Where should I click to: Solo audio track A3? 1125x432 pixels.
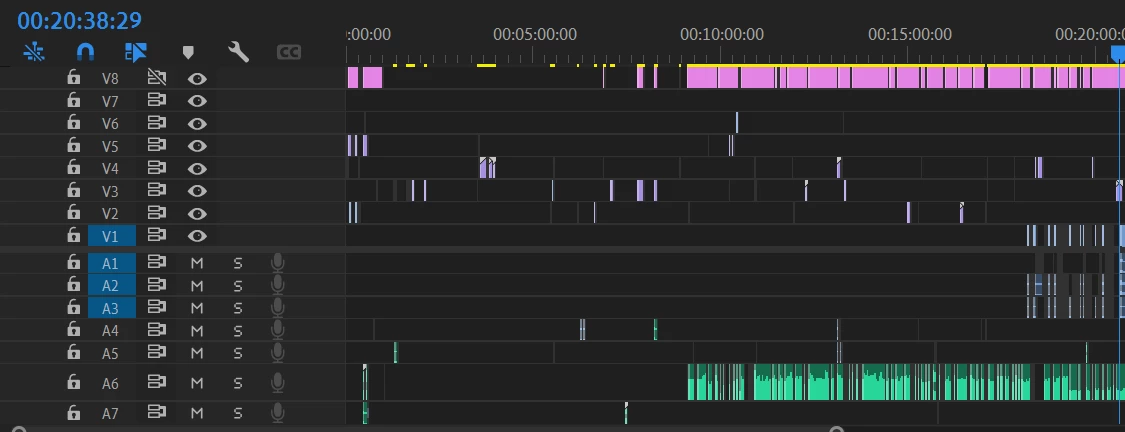point(237,309)
